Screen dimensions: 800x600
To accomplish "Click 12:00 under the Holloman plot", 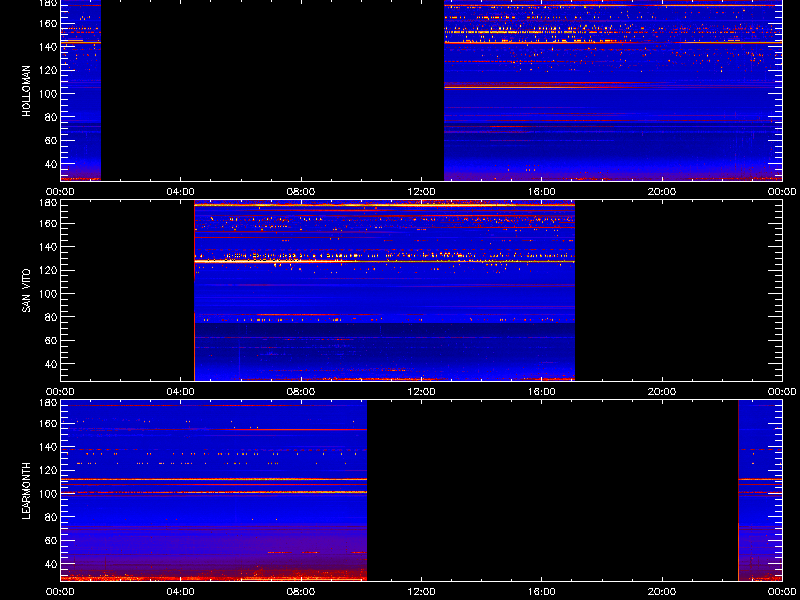I will click(421, 192).
